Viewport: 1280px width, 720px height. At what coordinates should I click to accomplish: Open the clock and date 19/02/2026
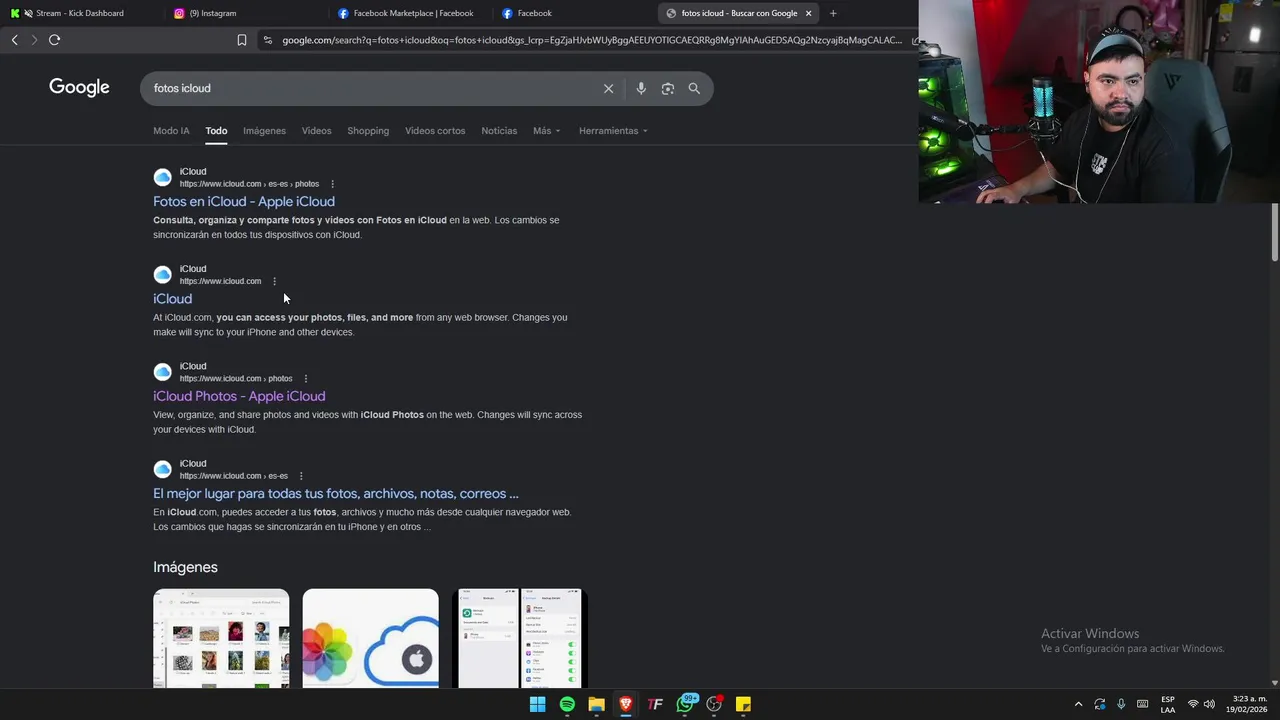1247,704
